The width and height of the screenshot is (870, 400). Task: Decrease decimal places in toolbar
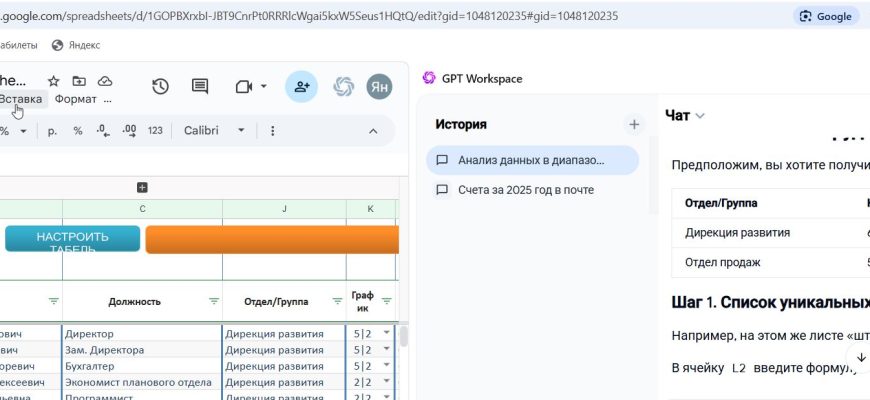click(x=103, y=130)
